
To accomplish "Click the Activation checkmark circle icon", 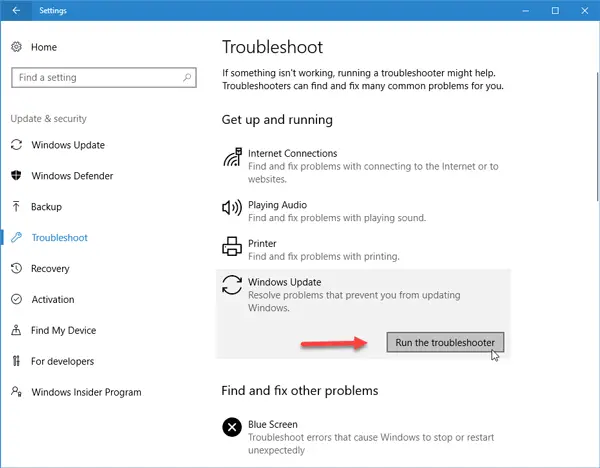I will coord(16,299).
